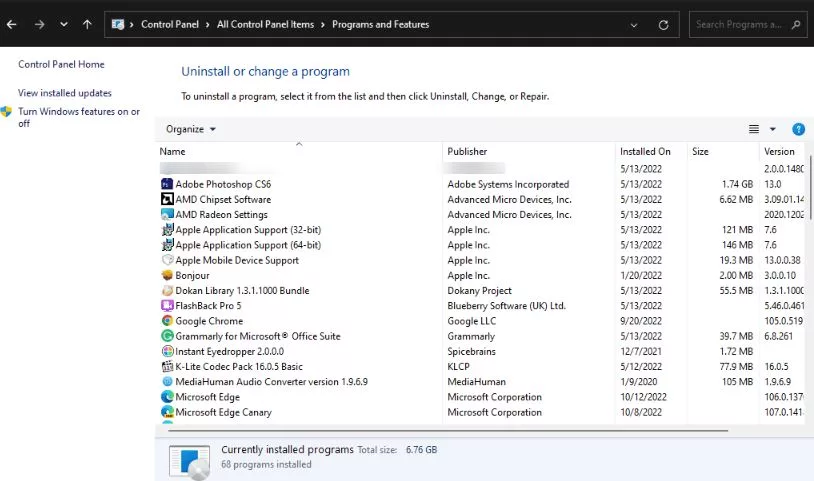The image size is (814, 481).
Task: Click the shield icon beside Windows features
Action: coord(6,111)
